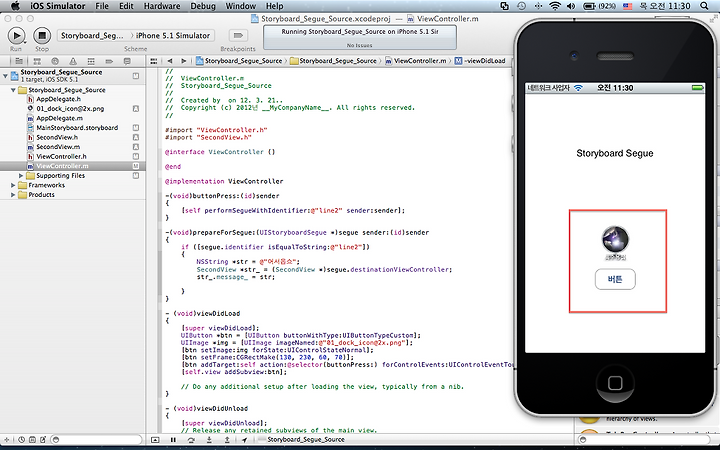Image resolution: width=720 pixels, height=450 pixels.
Task: Open MainStoryboard.storyboard file
Action: [77, 128]
